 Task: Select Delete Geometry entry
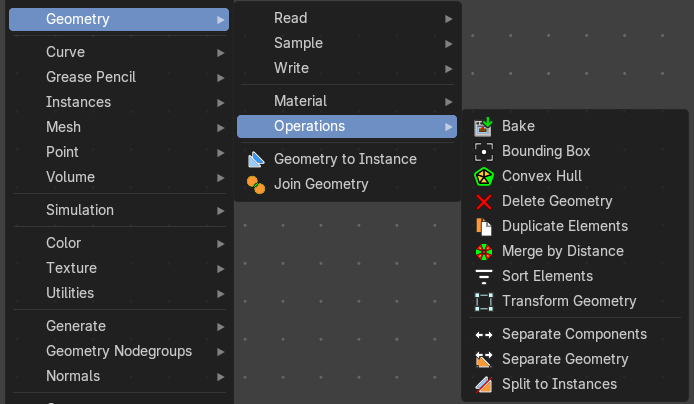[574, 201]
